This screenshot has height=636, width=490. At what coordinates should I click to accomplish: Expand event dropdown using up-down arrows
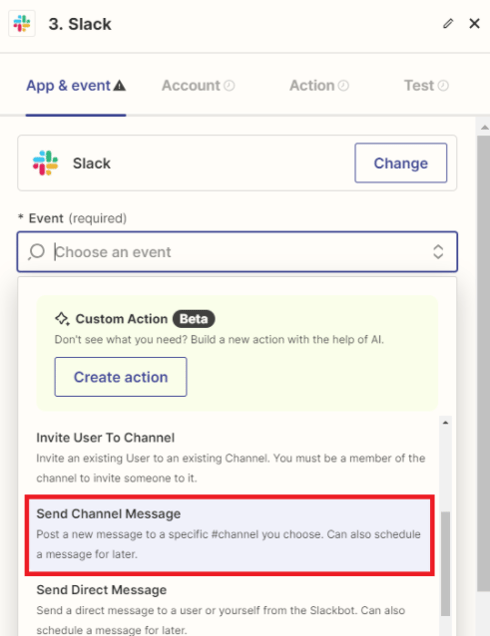438,252
